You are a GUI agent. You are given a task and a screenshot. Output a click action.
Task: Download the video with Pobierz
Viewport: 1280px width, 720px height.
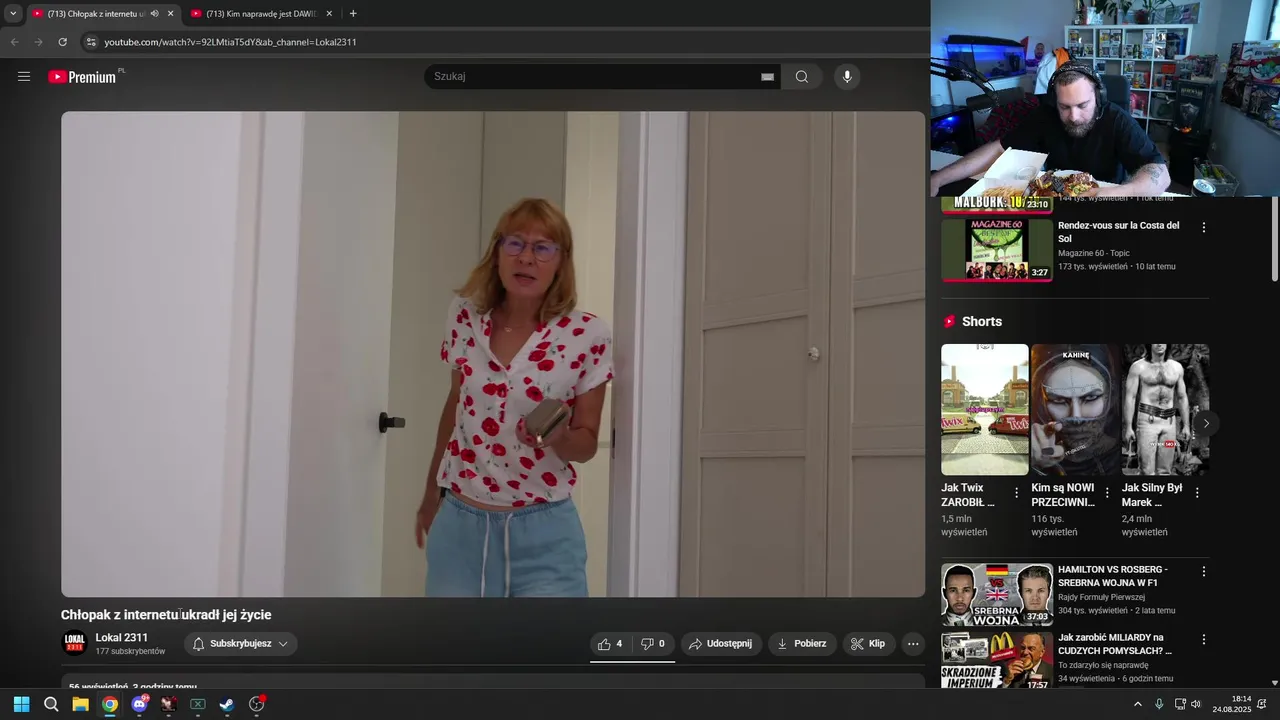tap(802, 644)
